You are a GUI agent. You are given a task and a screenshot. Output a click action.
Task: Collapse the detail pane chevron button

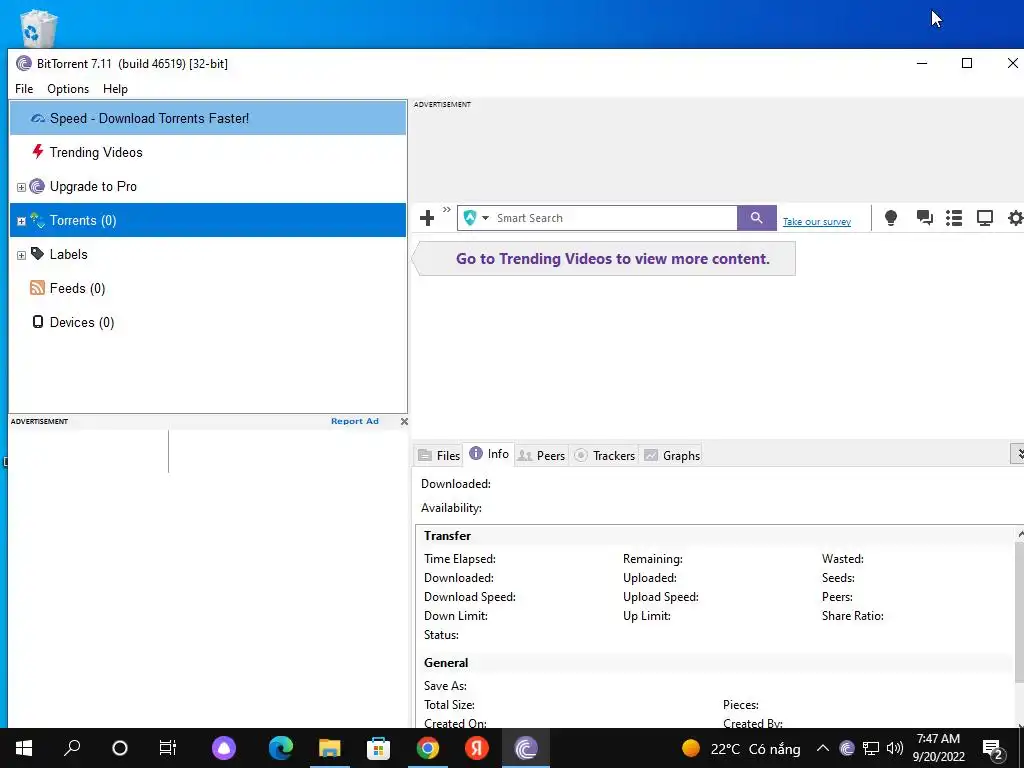pos(1017,454)
